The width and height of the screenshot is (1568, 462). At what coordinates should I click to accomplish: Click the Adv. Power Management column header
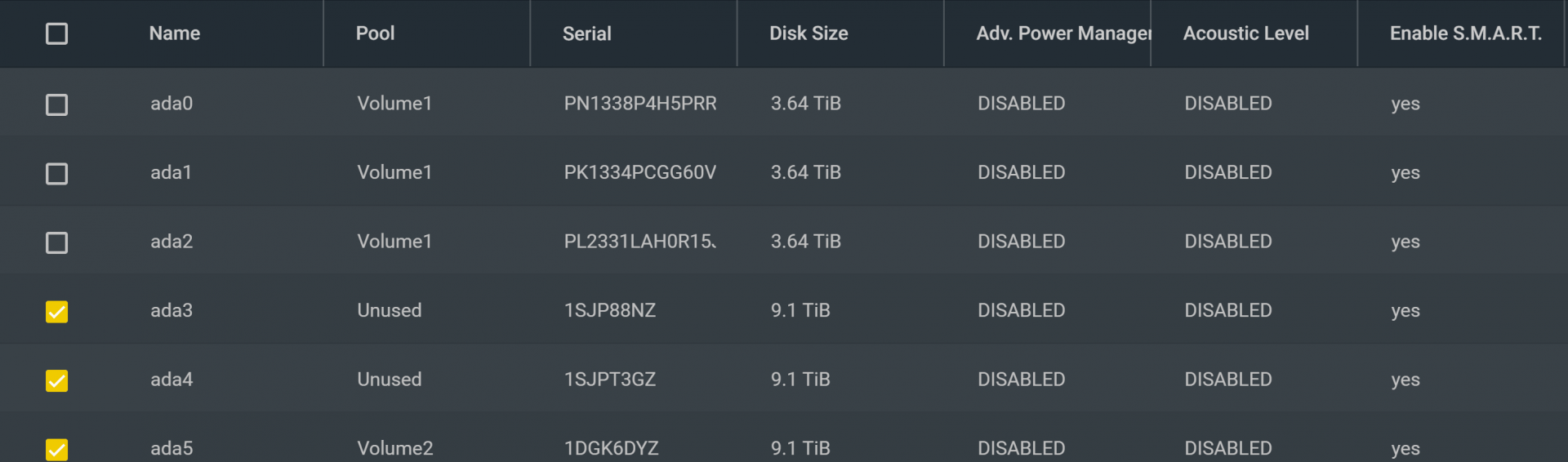[1063, 33]
